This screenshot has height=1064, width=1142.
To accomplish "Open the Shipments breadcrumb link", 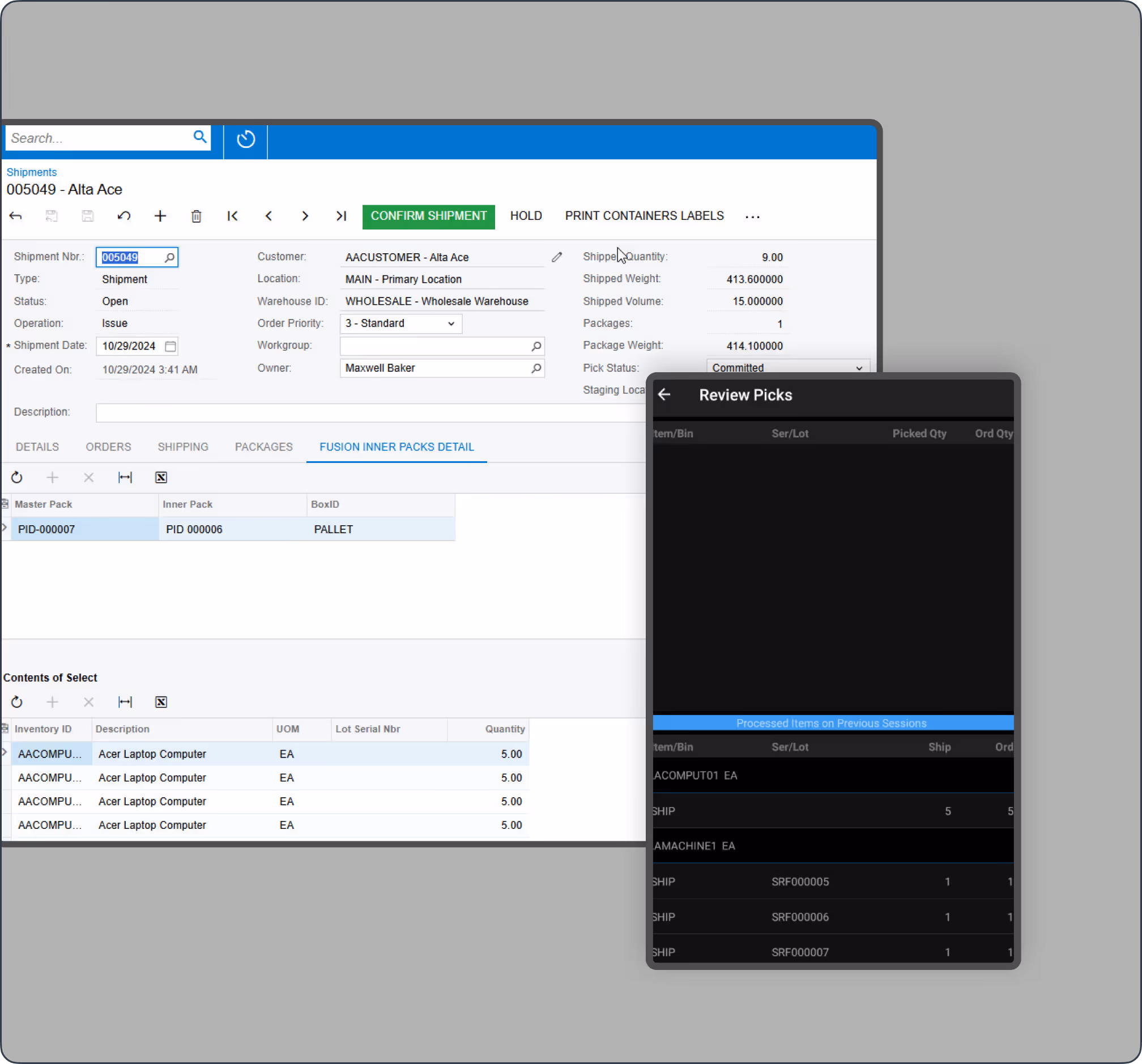I will [32, 172].
